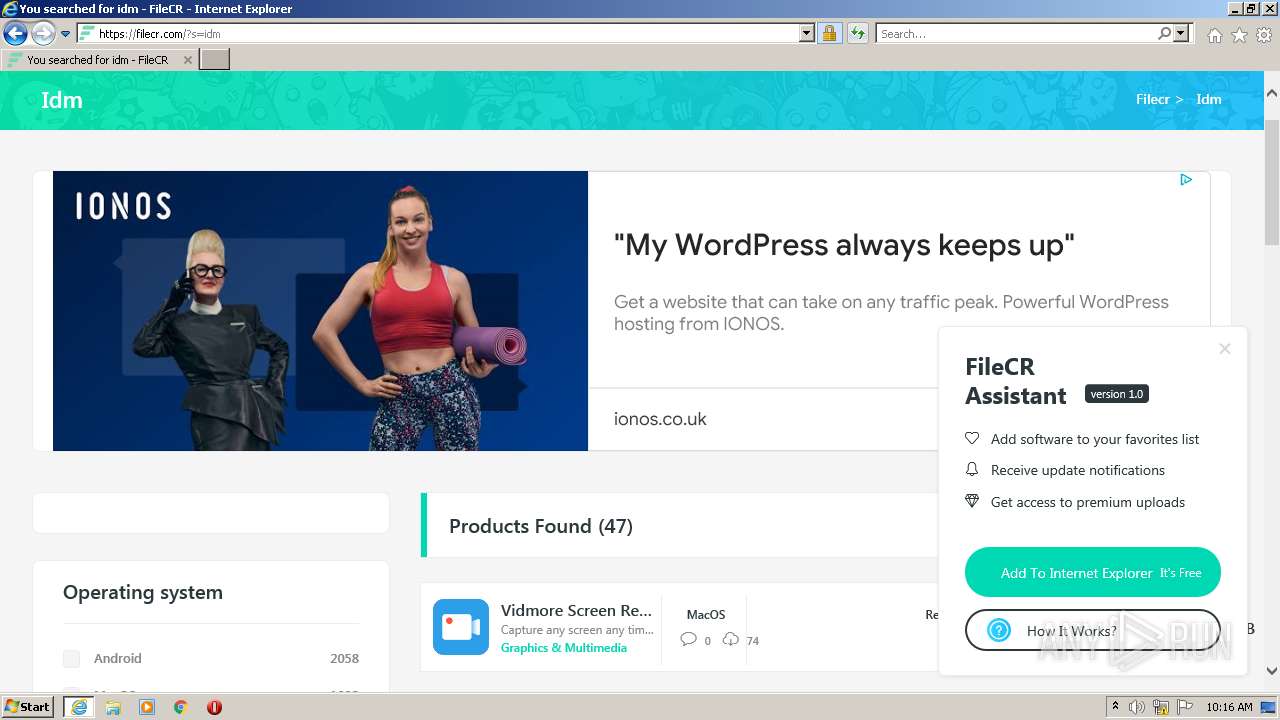
Task: Open the red Opera taskbar icon
Action: [x=214, y=707]
